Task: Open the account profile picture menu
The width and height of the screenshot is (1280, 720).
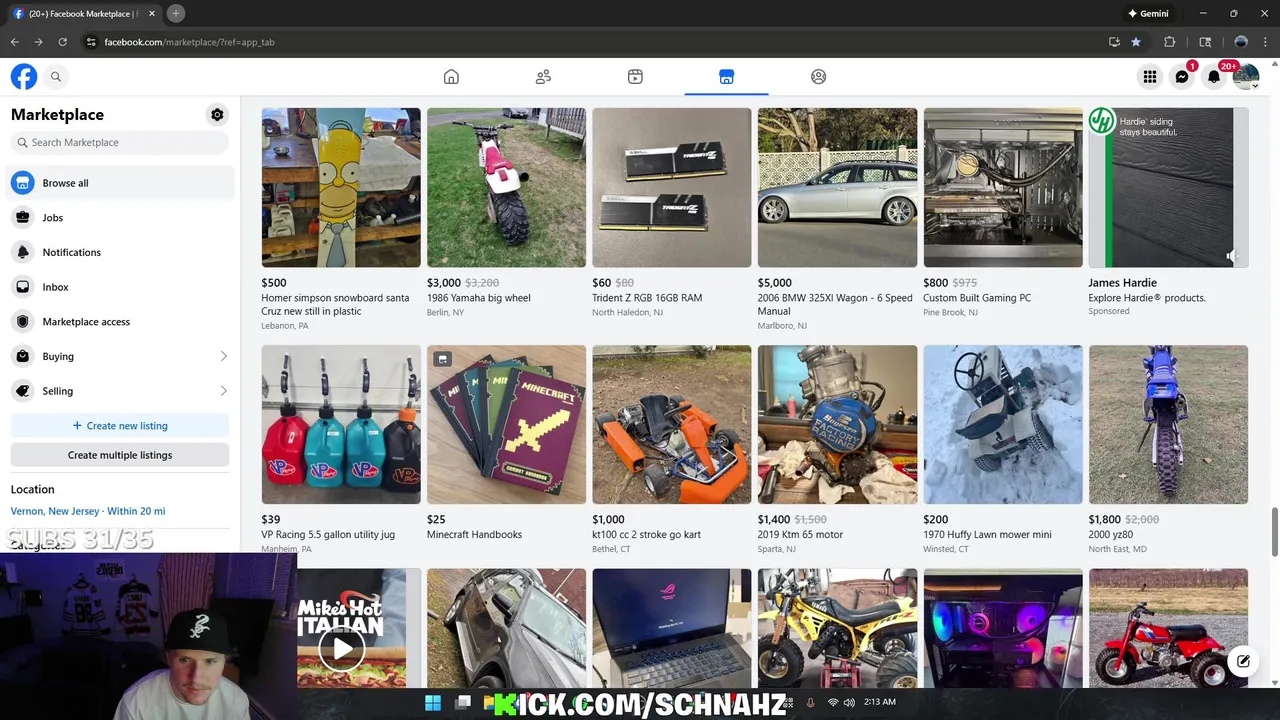Action: click(1246, 76)
